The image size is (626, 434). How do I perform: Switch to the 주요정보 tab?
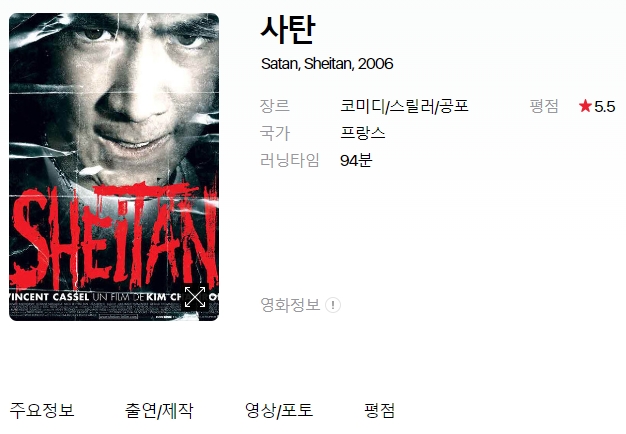42,410
